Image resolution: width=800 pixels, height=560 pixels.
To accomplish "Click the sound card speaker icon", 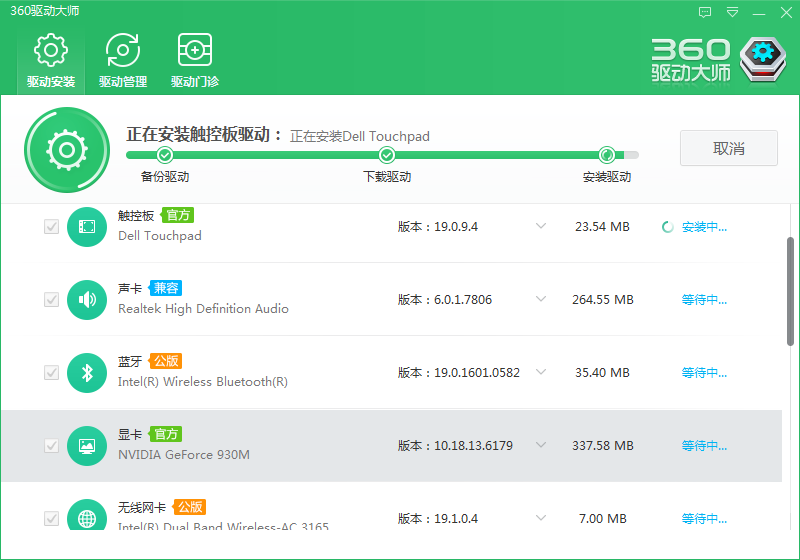I will [87, 299].
